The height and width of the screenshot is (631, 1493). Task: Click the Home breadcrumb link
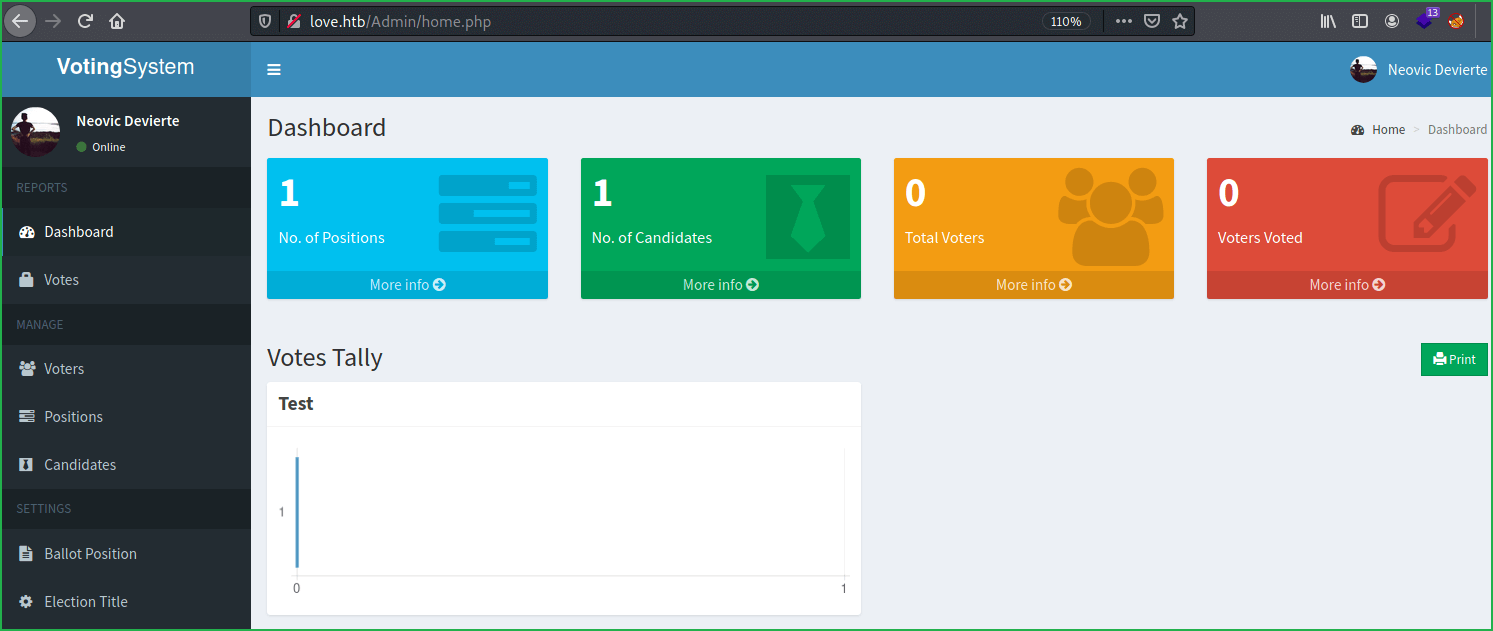click(1388, 130)
